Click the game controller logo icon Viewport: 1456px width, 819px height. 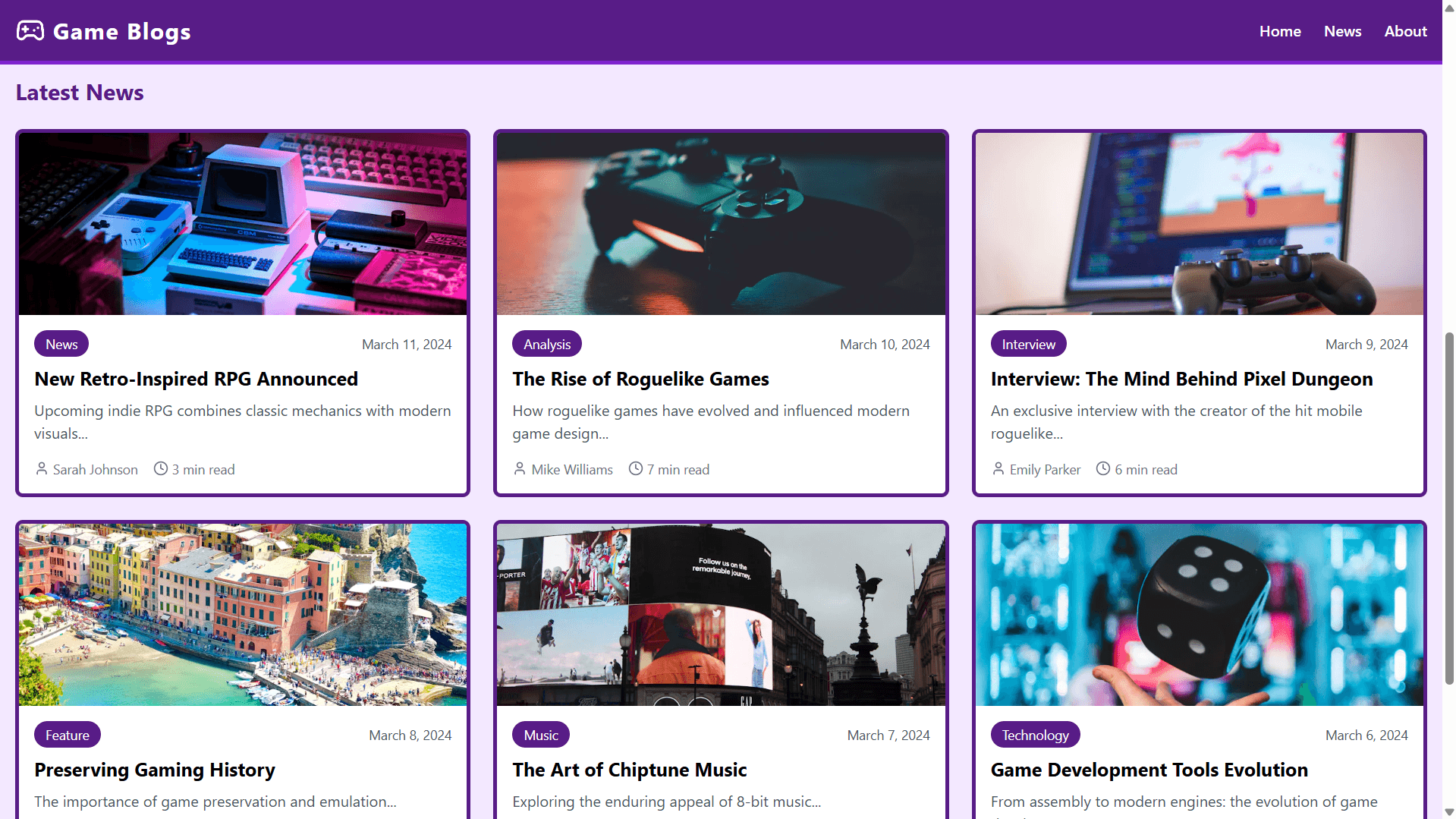click(30, 31)
